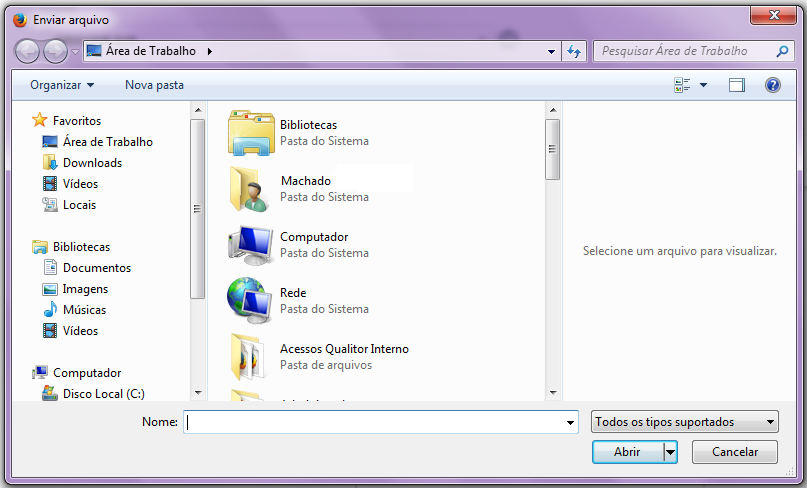This screenshot has height=488, width=807.
Task: Select Acessos Qualitor Interno folder name
Action: [344, 349]
